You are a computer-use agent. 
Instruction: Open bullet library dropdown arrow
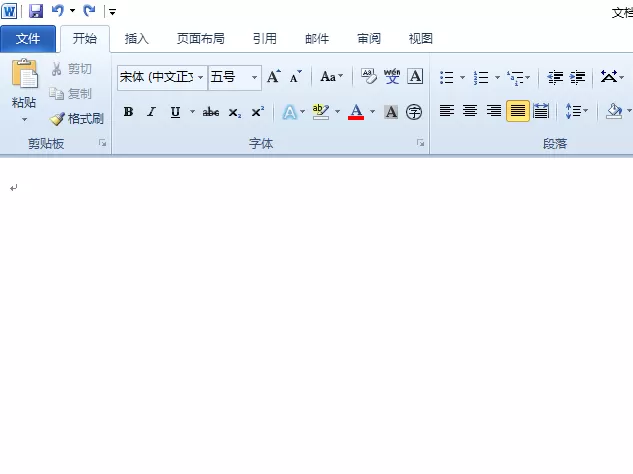pyautogui.click(x=463, y=77)
